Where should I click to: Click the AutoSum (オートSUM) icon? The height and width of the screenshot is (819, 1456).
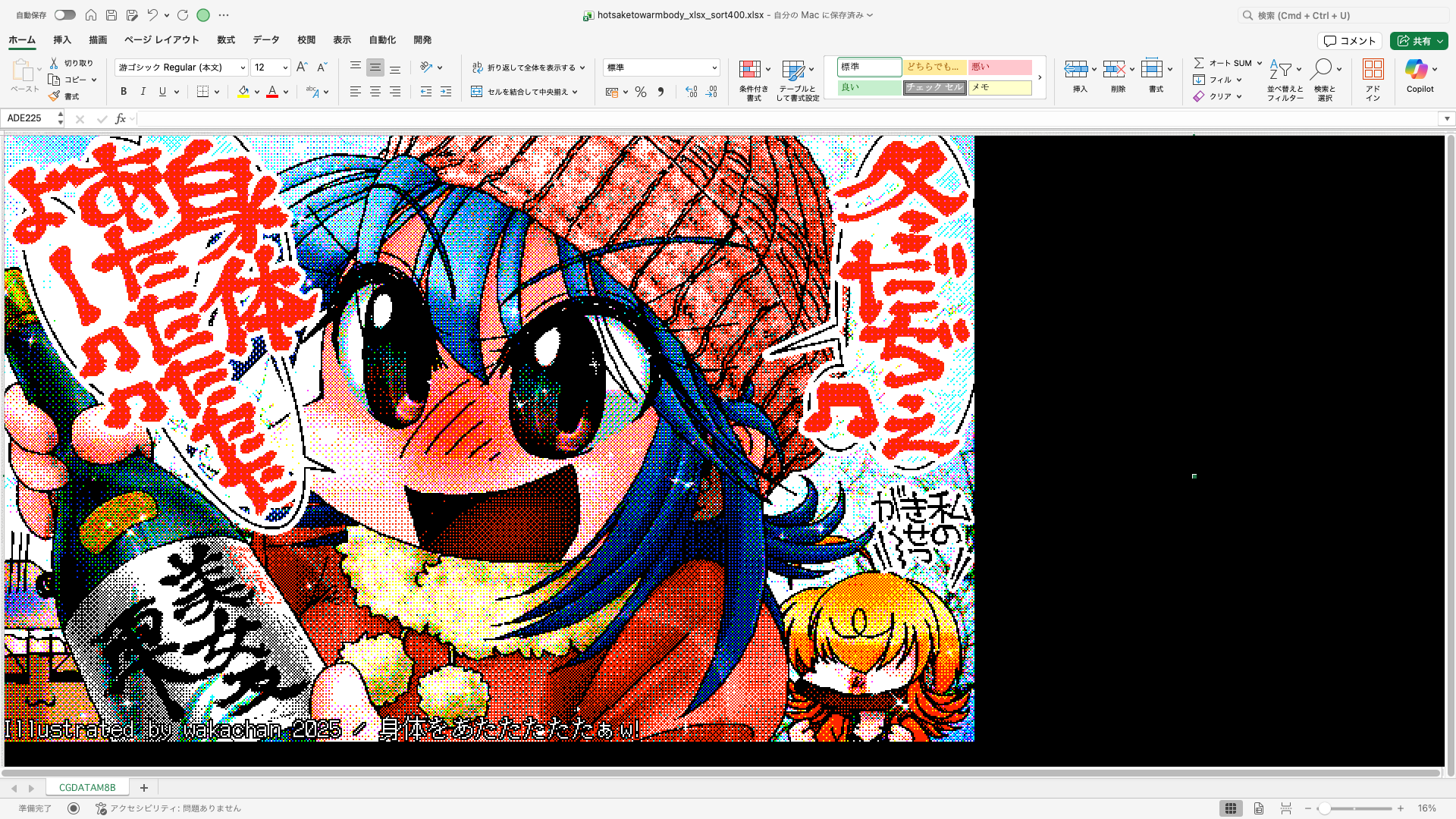(1200, 63)
